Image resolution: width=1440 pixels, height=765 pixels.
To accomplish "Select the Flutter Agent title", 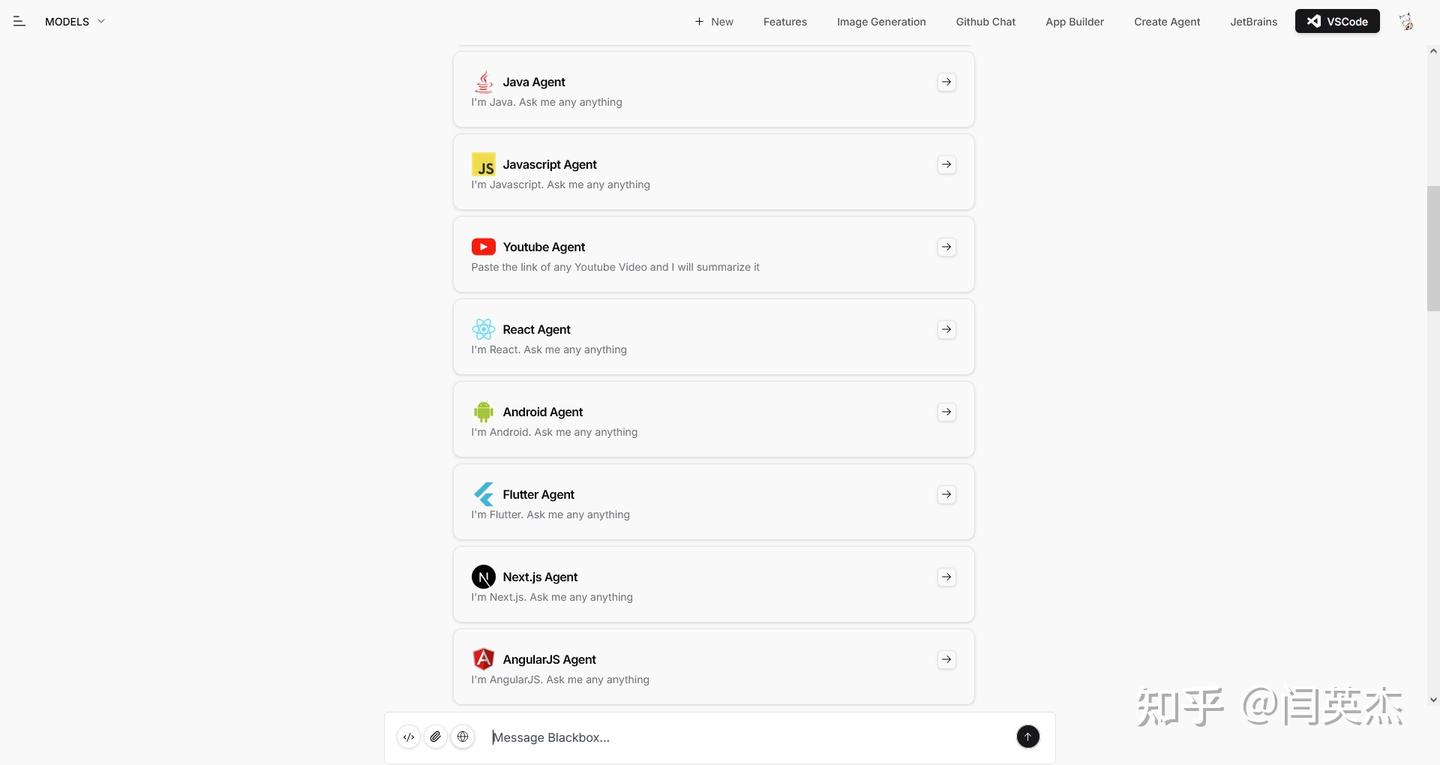I will (x=539, y=494).
